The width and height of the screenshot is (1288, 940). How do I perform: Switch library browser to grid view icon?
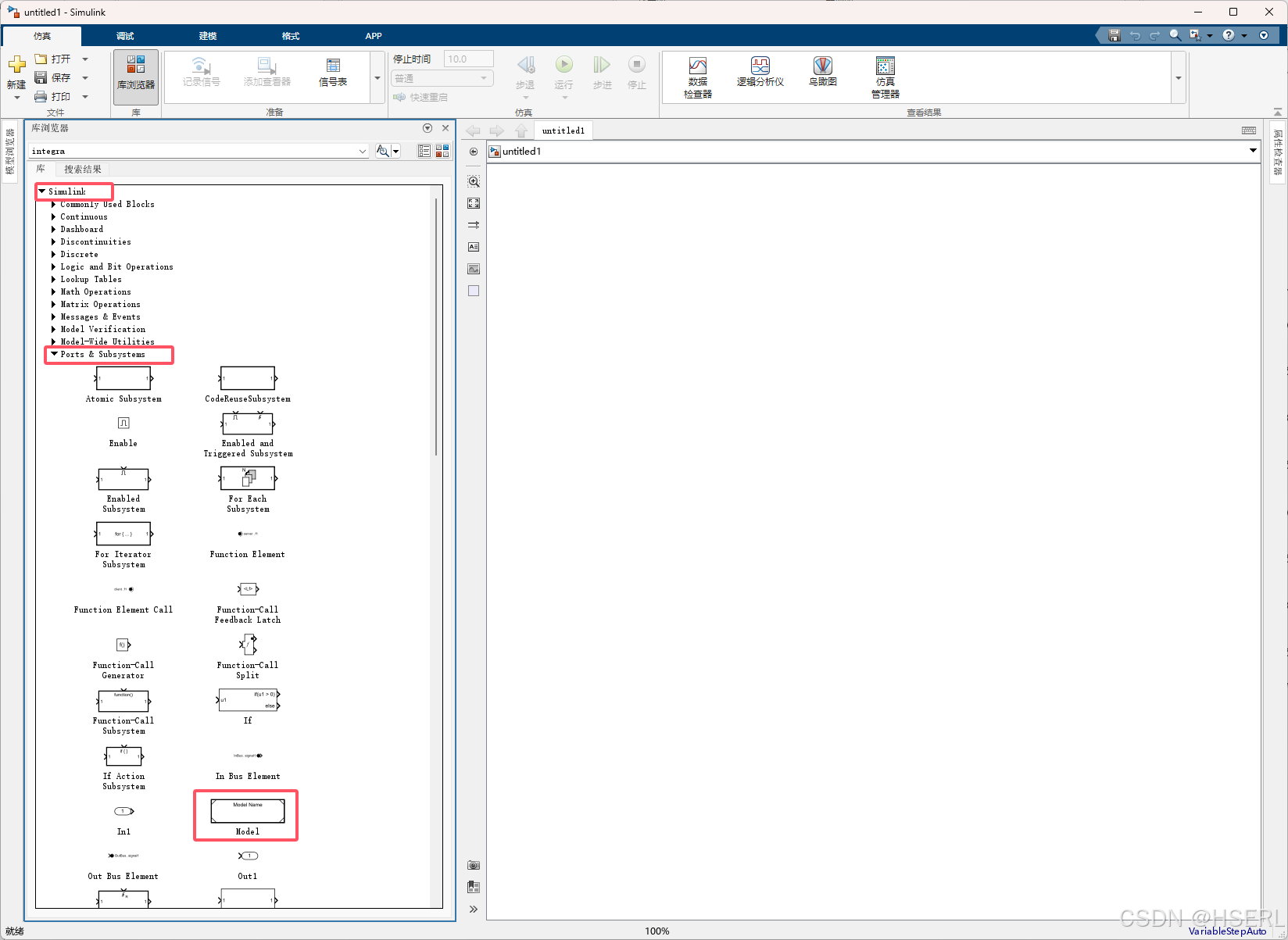(442, 151)
